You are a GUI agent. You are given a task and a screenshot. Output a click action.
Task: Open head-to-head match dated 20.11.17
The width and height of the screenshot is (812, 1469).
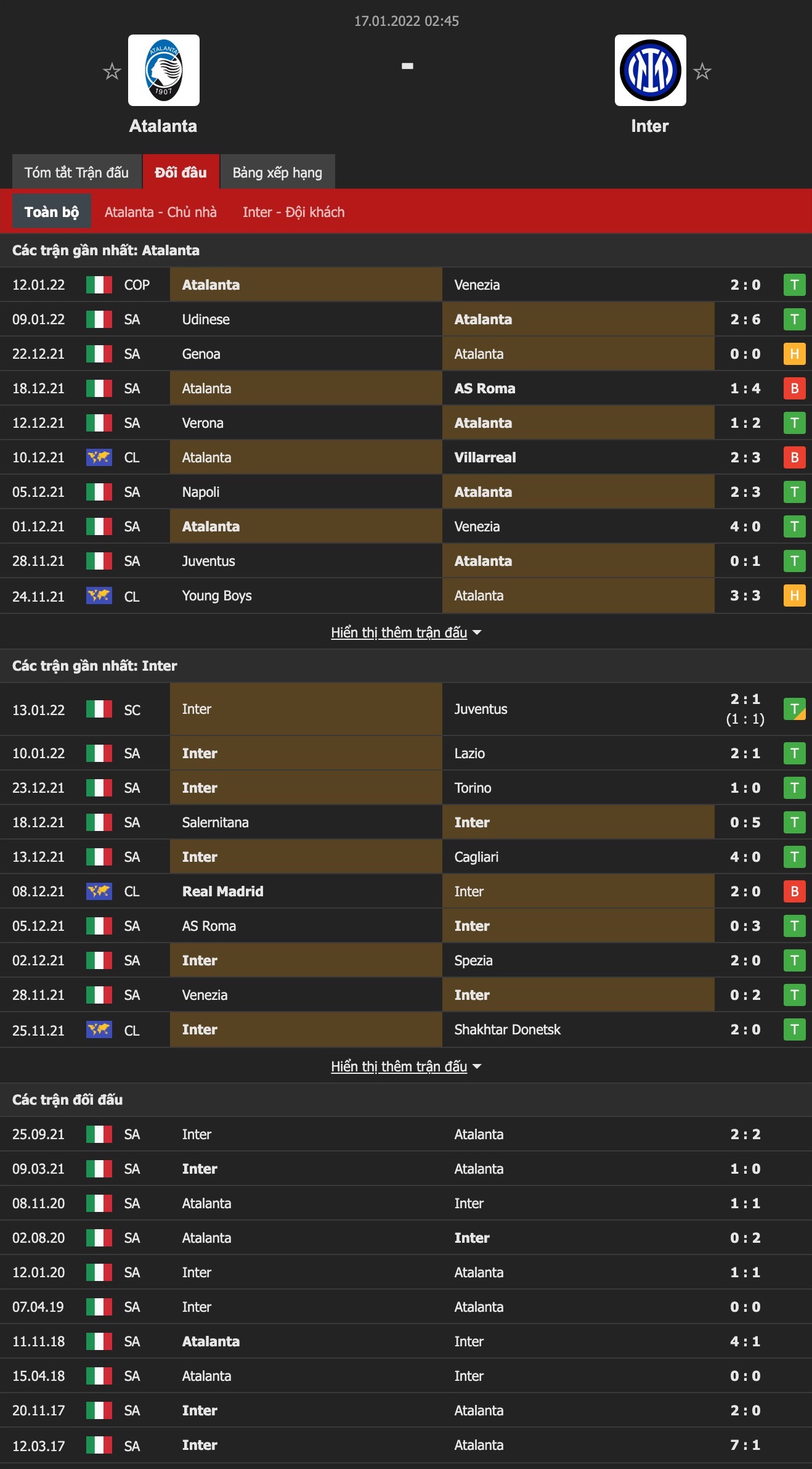(406, 1410)
